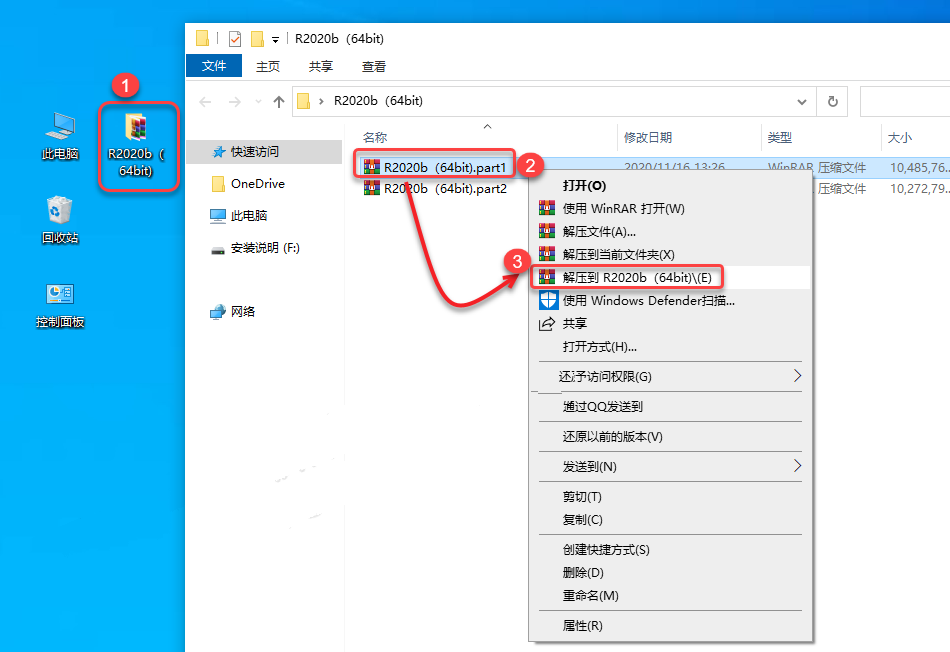Choose 重命名(M) in context menu
950x652 pixels.
[x=669, y=596]
